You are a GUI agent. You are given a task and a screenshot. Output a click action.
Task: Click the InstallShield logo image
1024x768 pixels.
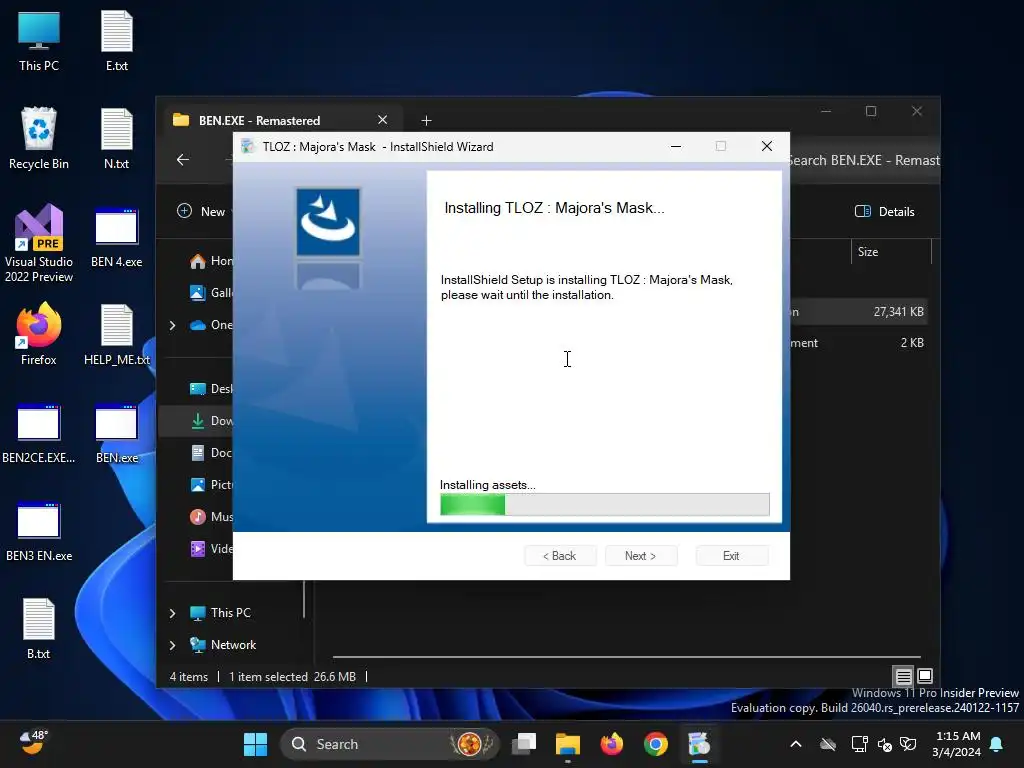point(328,222)
